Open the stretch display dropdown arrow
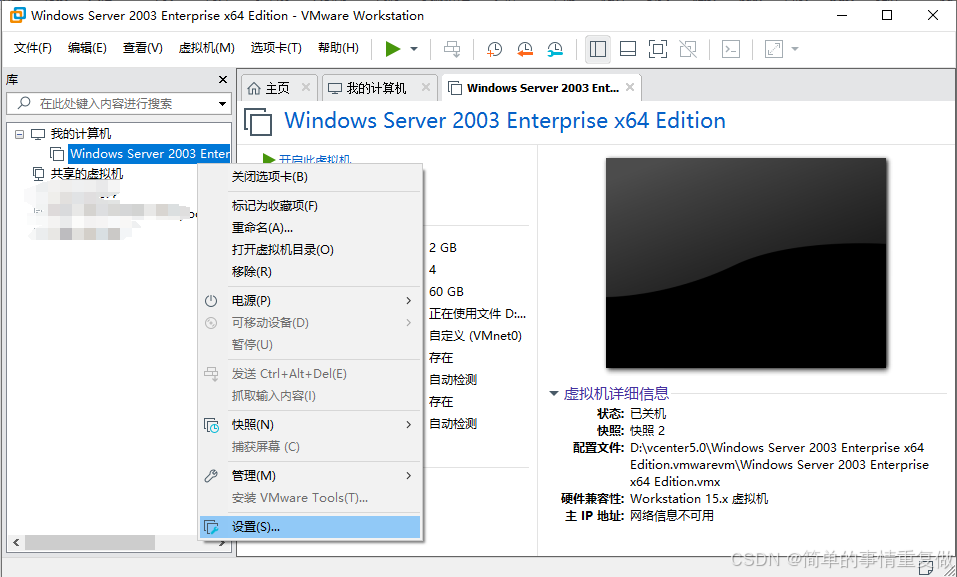957x577 pixels. click(x=795, y=49)
